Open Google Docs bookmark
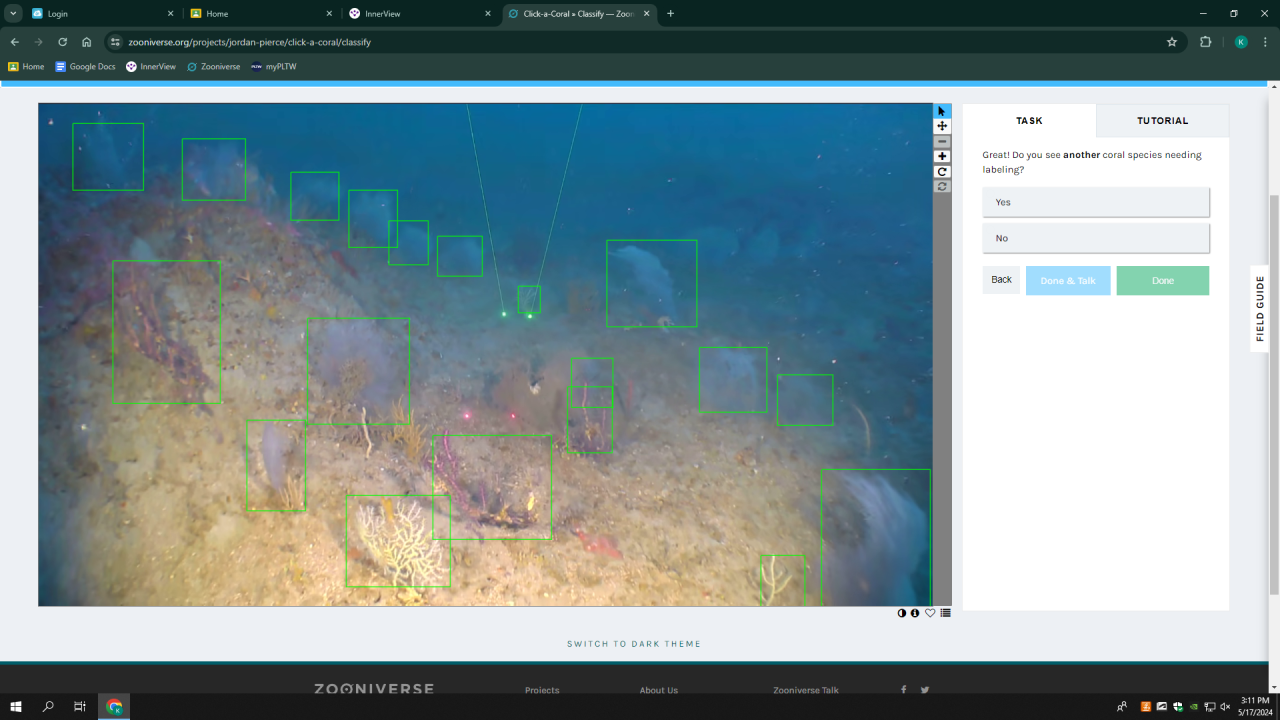This screenshot has height=720, width=1280. tap(85, 67)
